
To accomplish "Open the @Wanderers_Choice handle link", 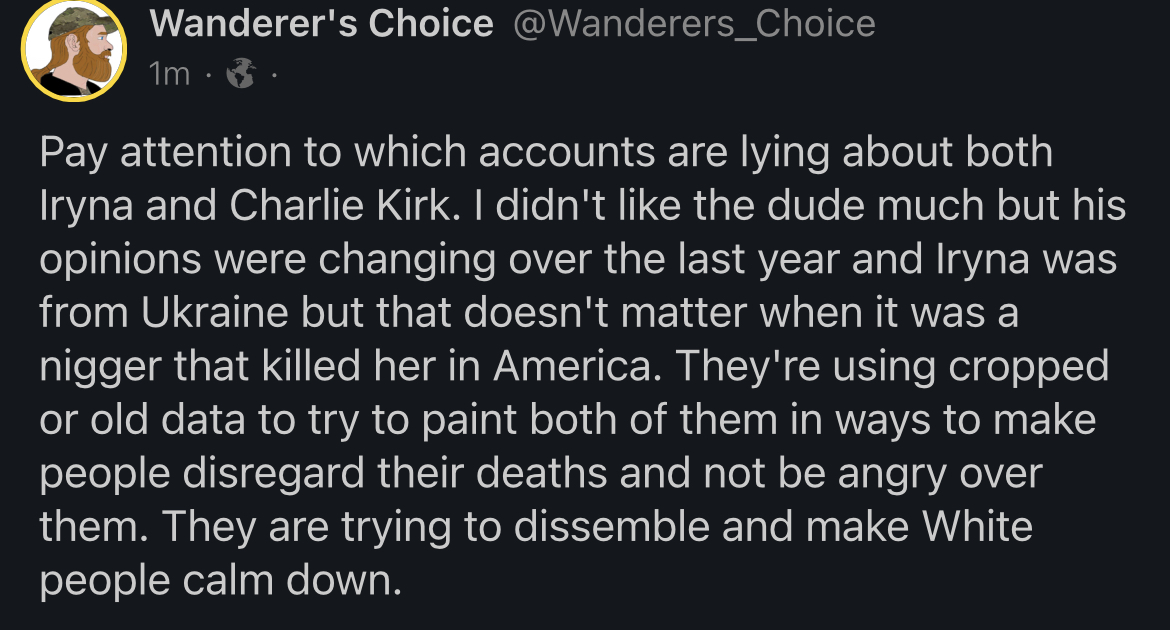I will coord(693,24).
